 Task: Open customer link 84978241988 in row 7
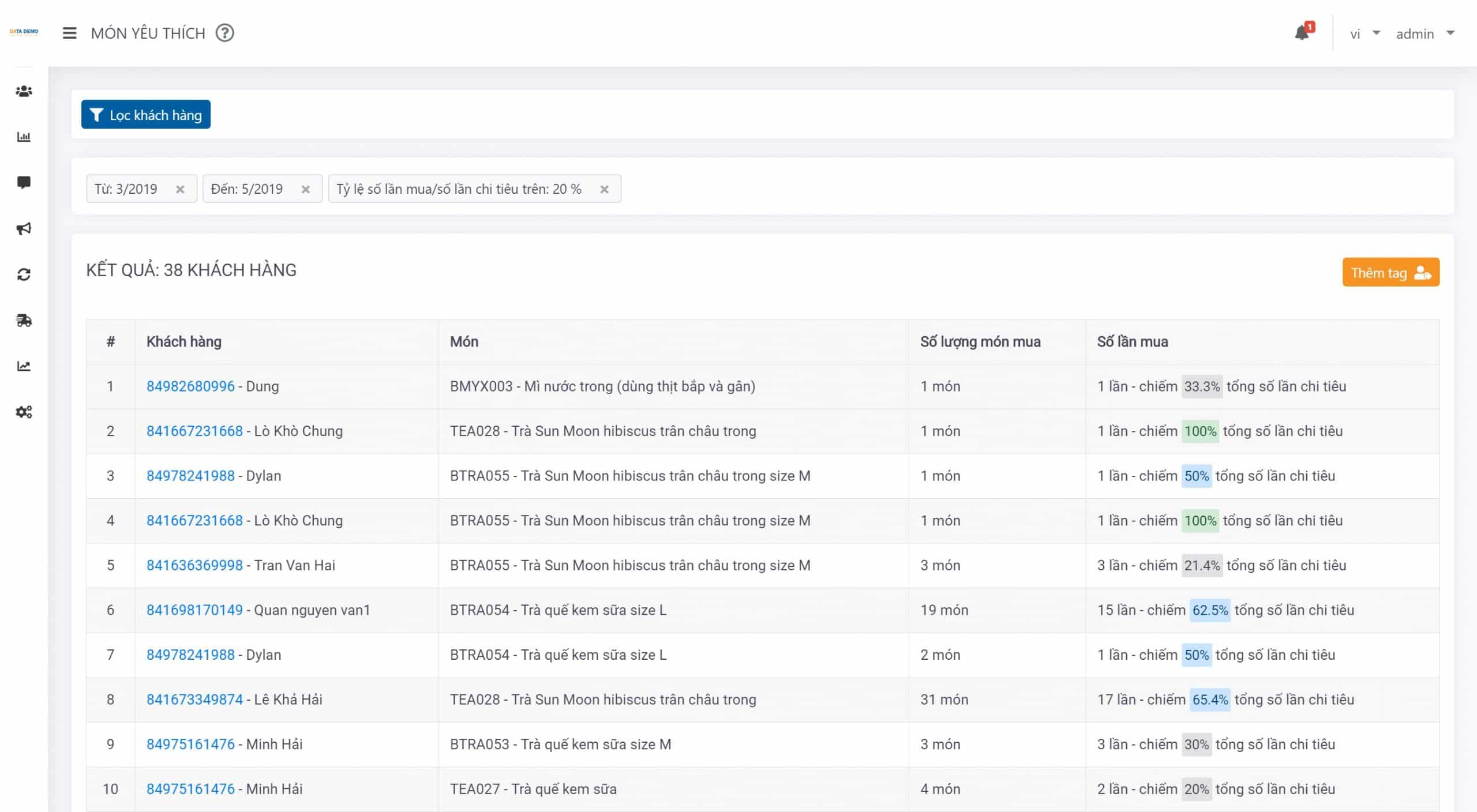(190, 655)
